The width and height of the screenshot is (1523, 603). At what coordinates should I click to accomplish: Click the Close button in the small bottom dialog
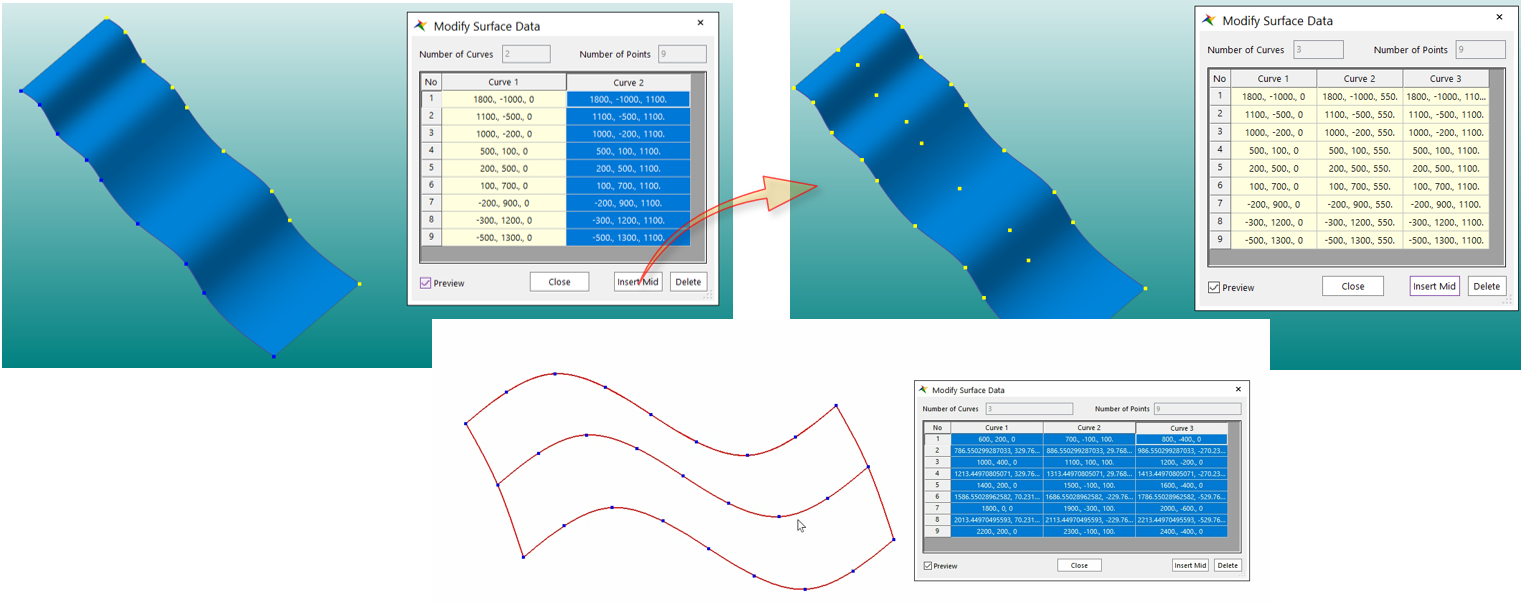(1079, 566)
